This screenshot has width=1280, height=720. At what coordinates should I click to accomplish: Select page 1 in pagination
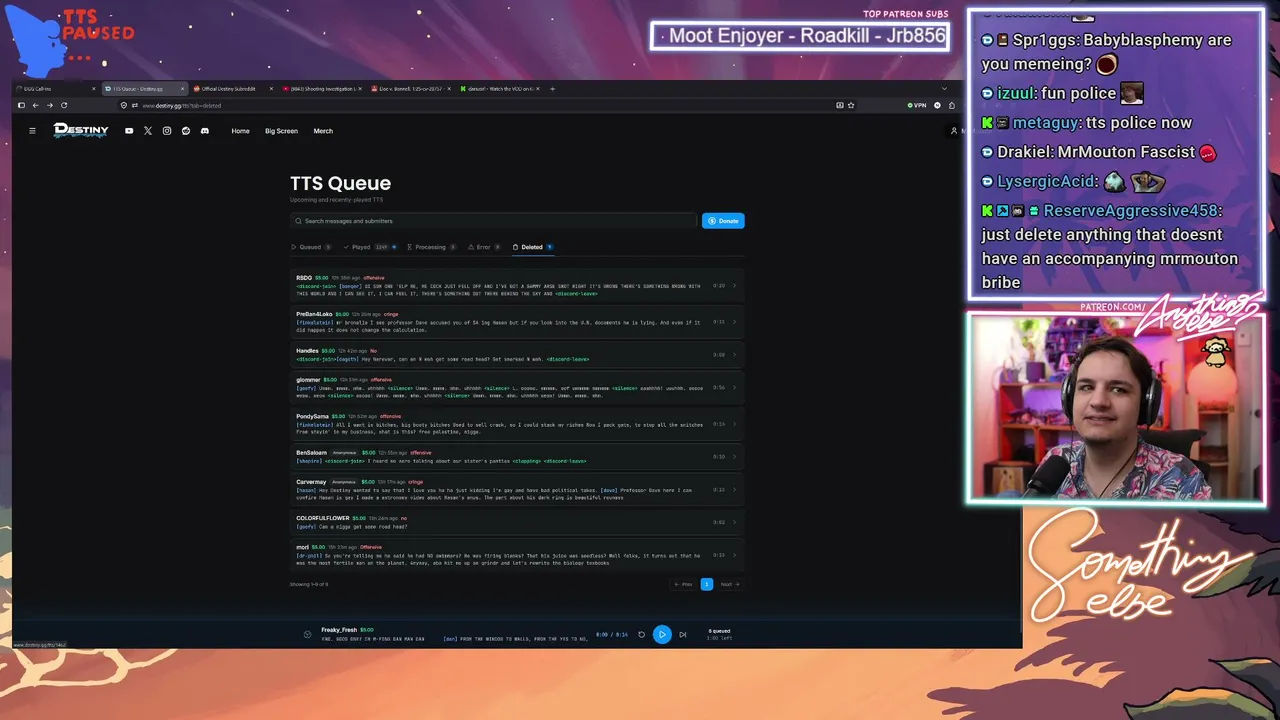707,584
